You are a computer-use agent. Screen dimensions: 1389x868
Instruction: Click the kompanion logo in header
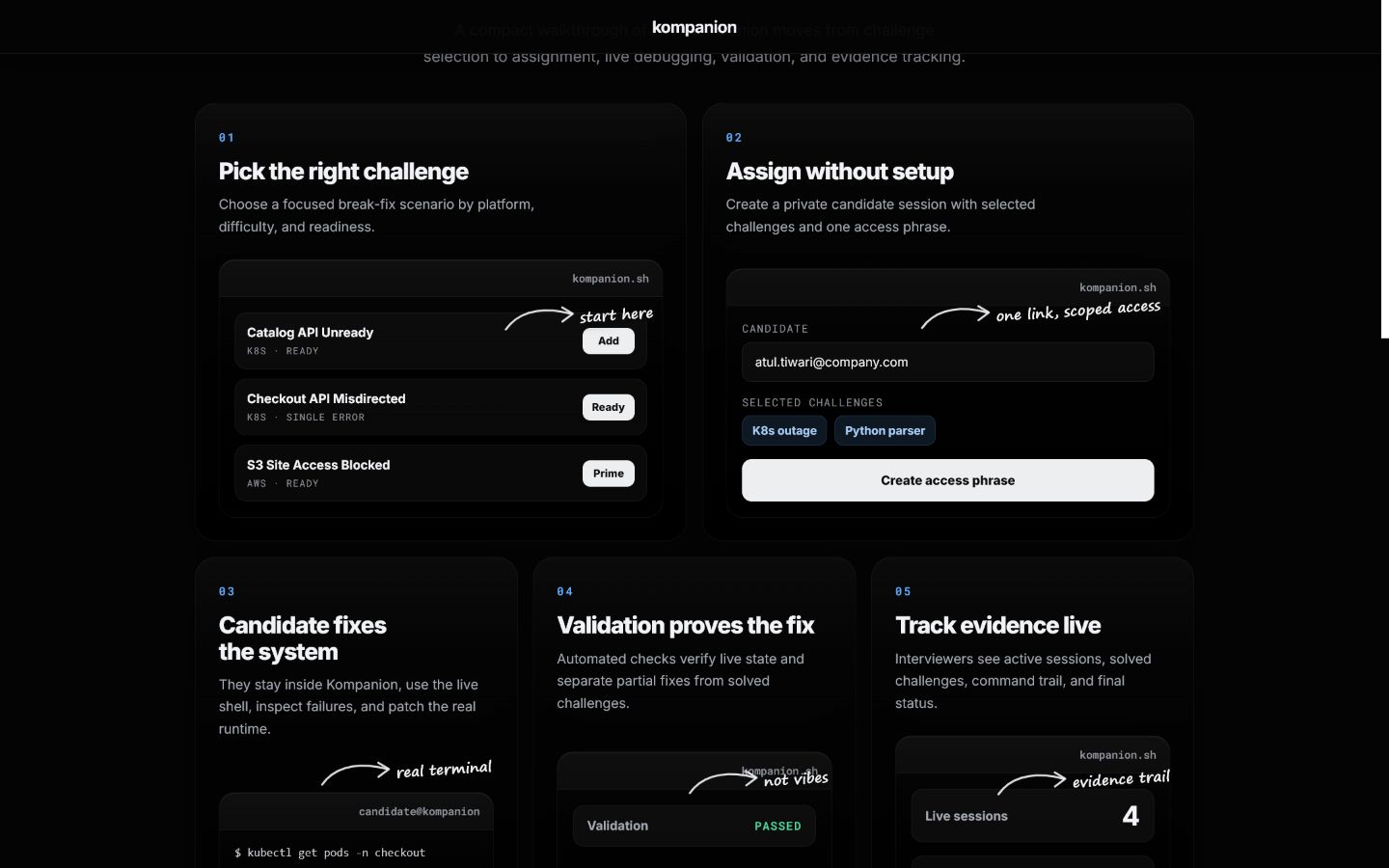click(694, 27)
